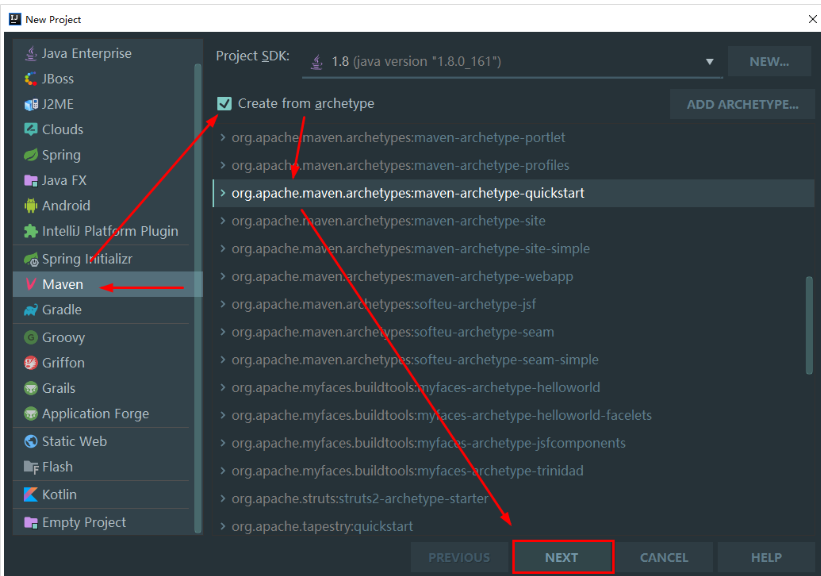821x576 pixels.
Task: Select myfaces-archetype-helloworld archetype row
Action: [513, 387]
